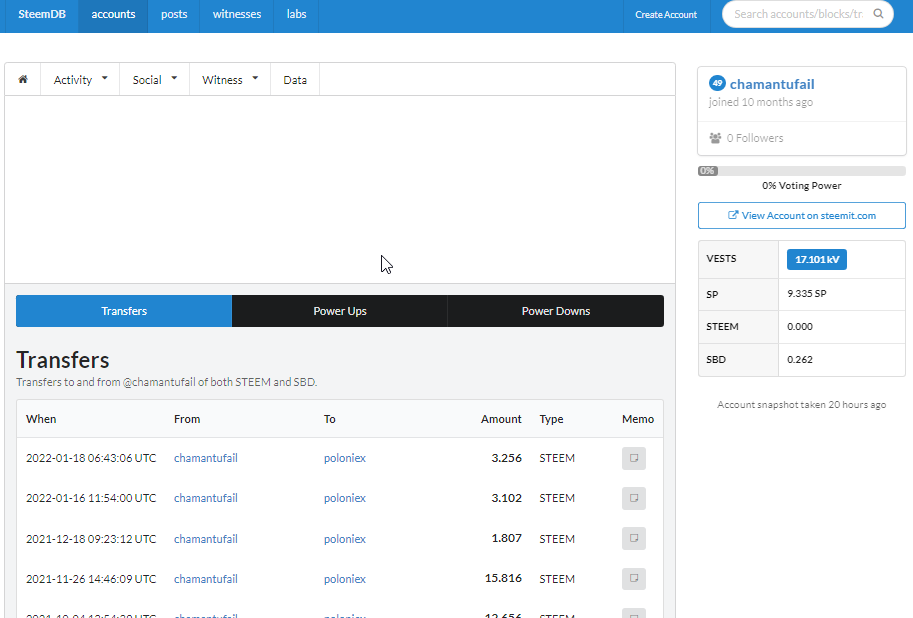Image resolution: width=913 pixels, height=618 pixels.
Task: Click the reputation 49 badge
Action: coord(717,83)
